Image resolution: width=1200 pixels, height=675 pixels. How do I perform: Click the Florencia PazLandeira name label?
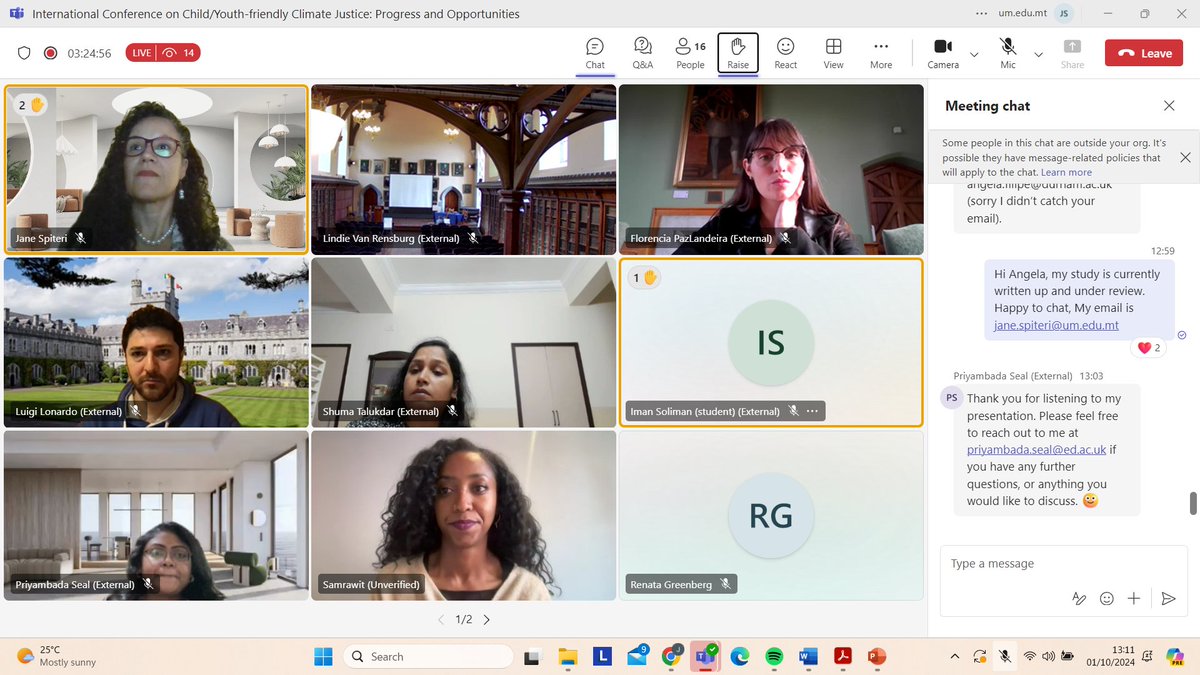pos(700,239)
